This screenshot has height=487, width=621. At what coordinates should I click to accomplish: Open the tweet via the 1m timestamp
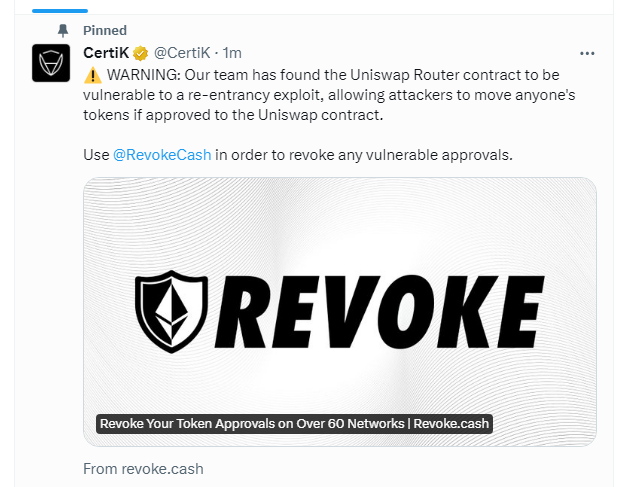[x=232, y=53]
